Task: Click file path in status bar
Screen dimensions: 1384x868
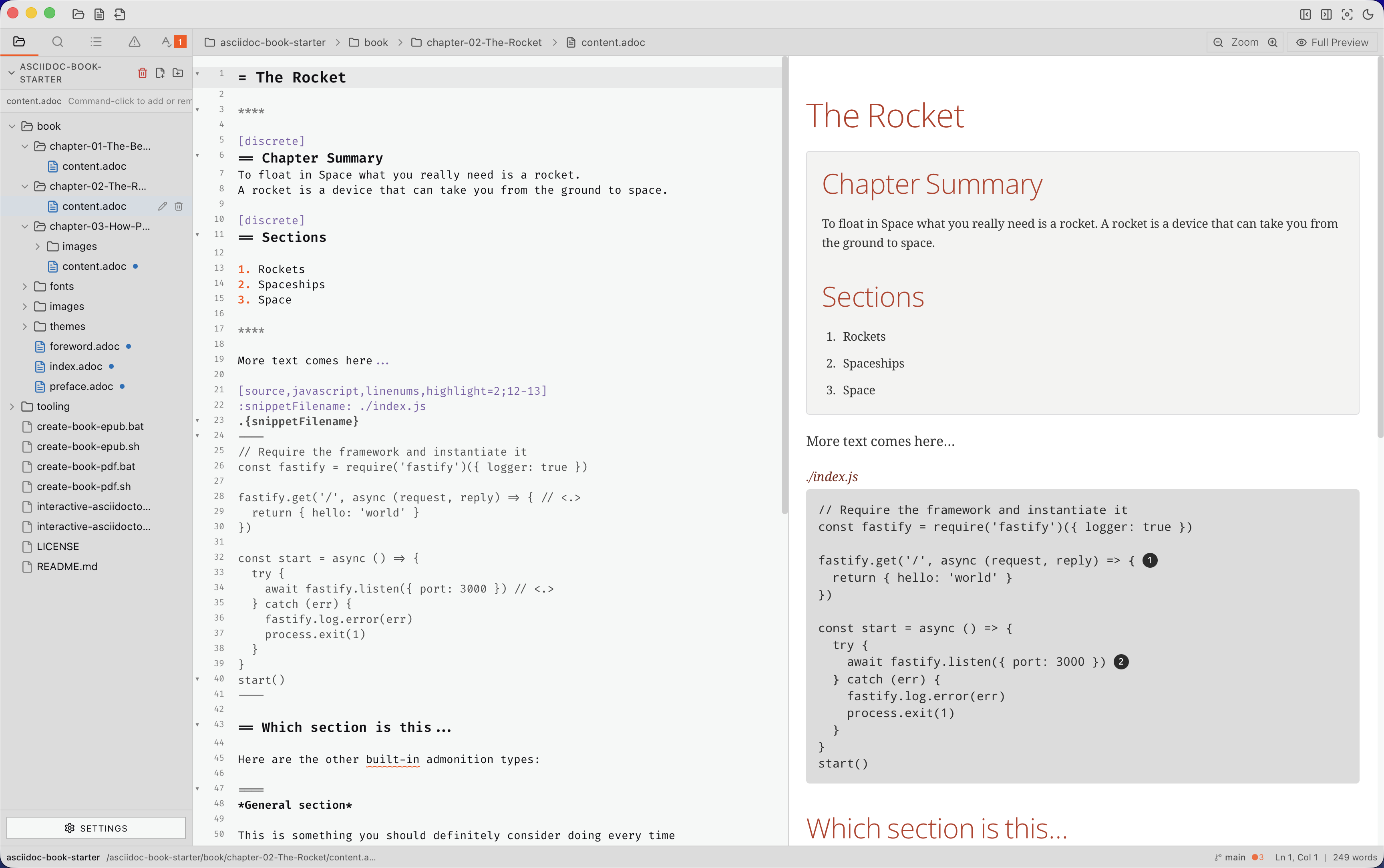Action: 241,857
